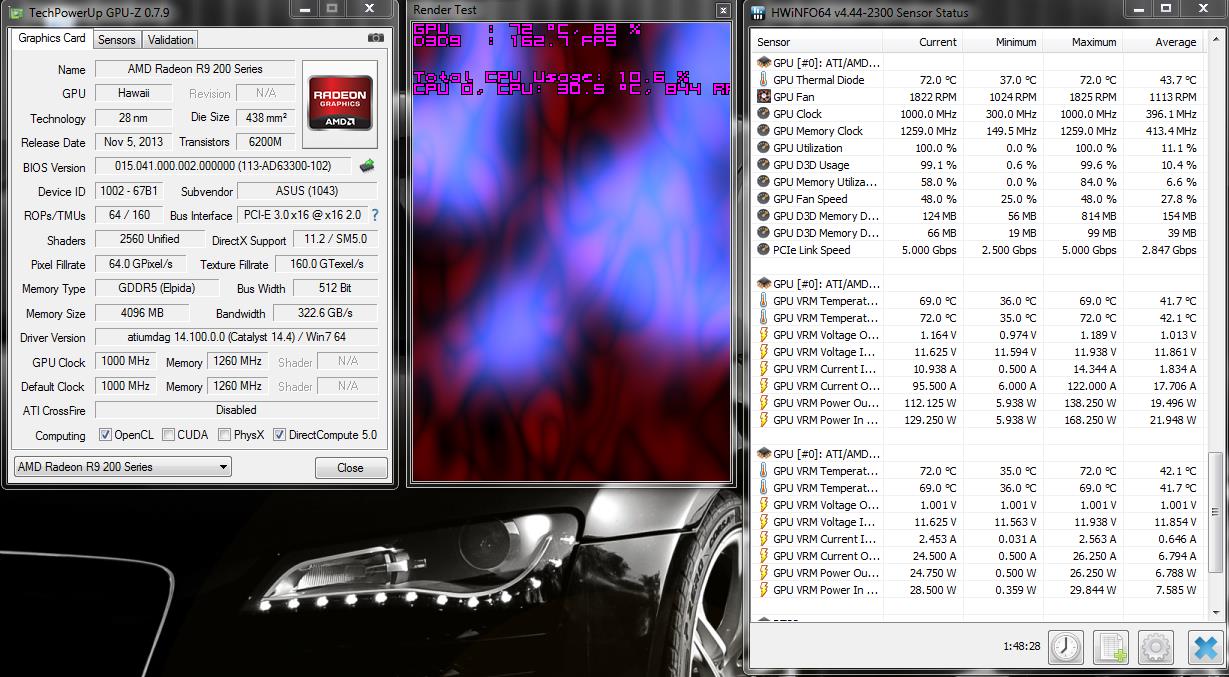This screenshot has width=1229, height=677.
Task: Click the 5.000 Gbps current link speed
Action: coord(927,250)
